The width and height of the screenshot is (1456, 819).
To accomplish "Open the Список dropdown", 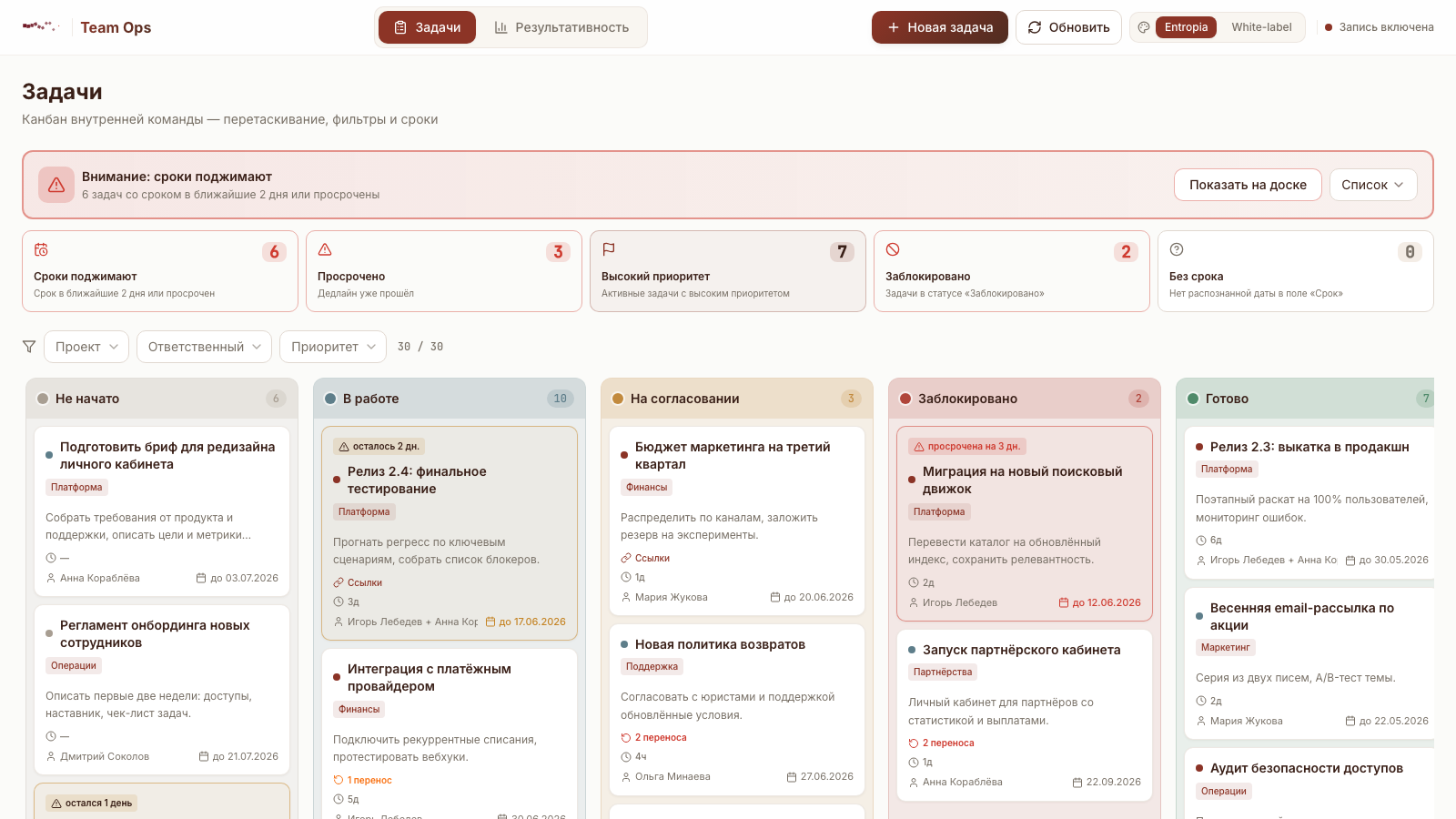I will coord(1373,185).
